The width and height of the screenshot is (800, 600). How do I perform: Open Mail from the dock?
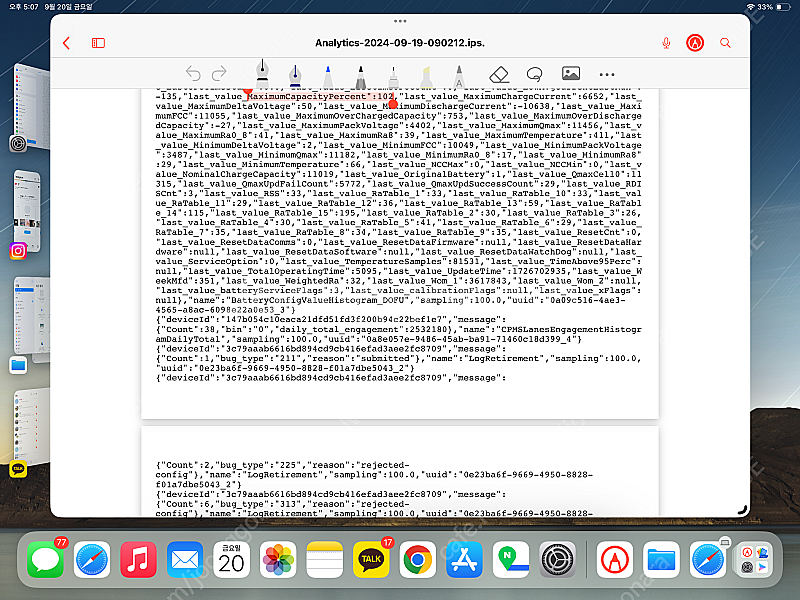(185, 560)
